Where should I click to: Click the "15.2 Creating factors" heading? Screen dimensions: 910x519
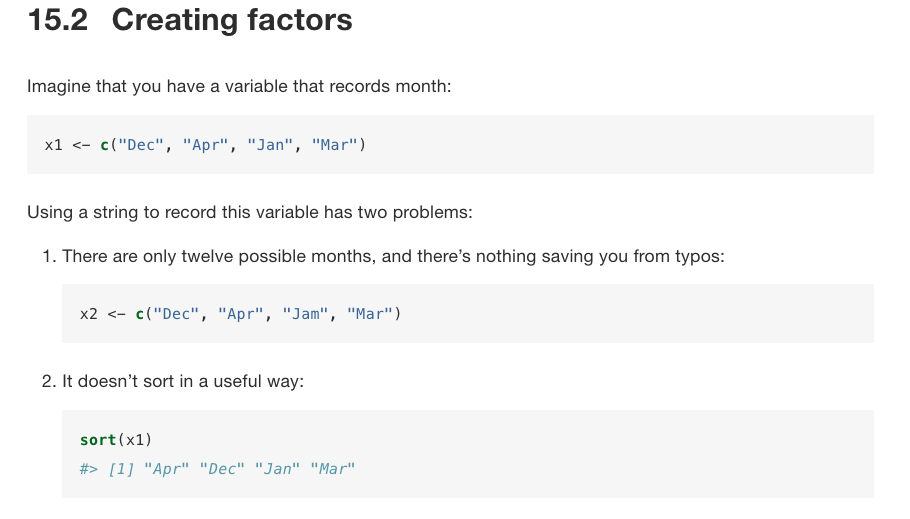click(x=190, y=20)
